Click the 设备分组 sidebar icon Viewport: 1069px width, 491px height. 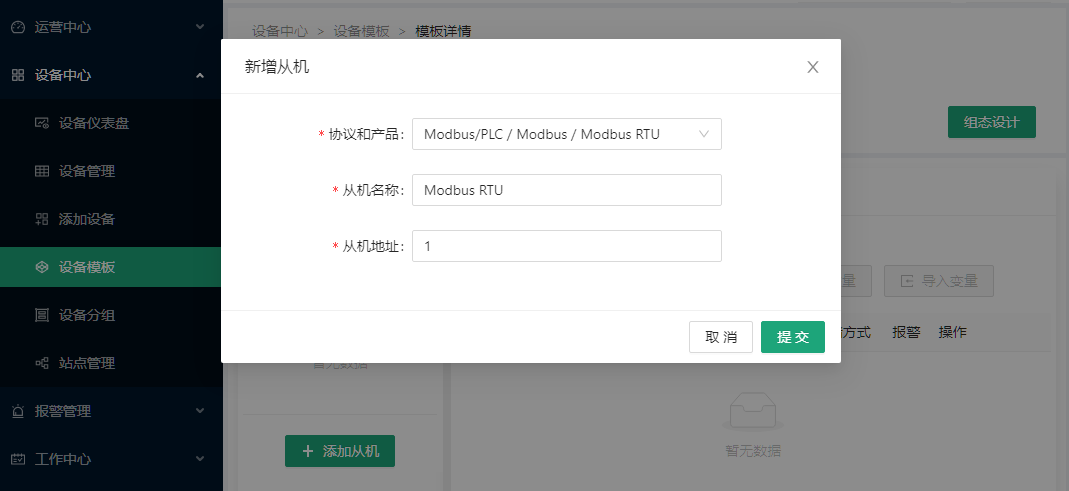click(42, 315)
